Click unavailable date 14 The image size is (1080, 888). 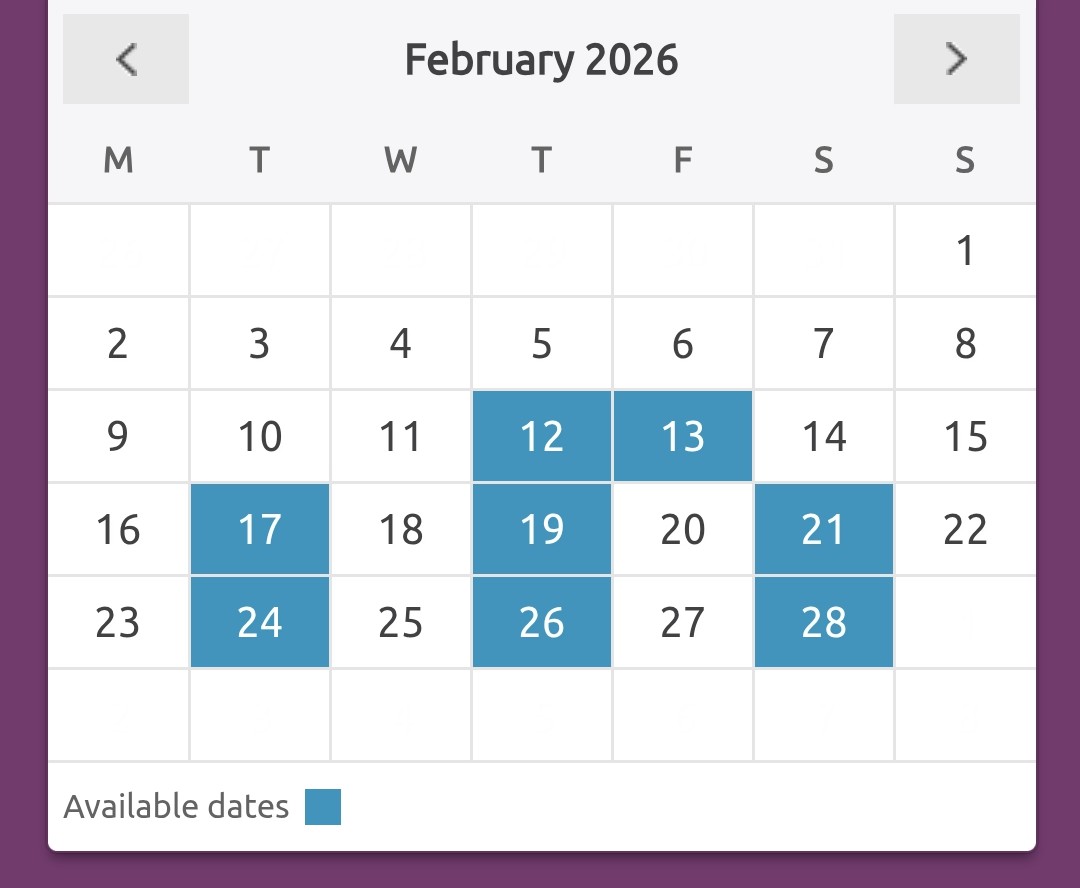(824, 437)
